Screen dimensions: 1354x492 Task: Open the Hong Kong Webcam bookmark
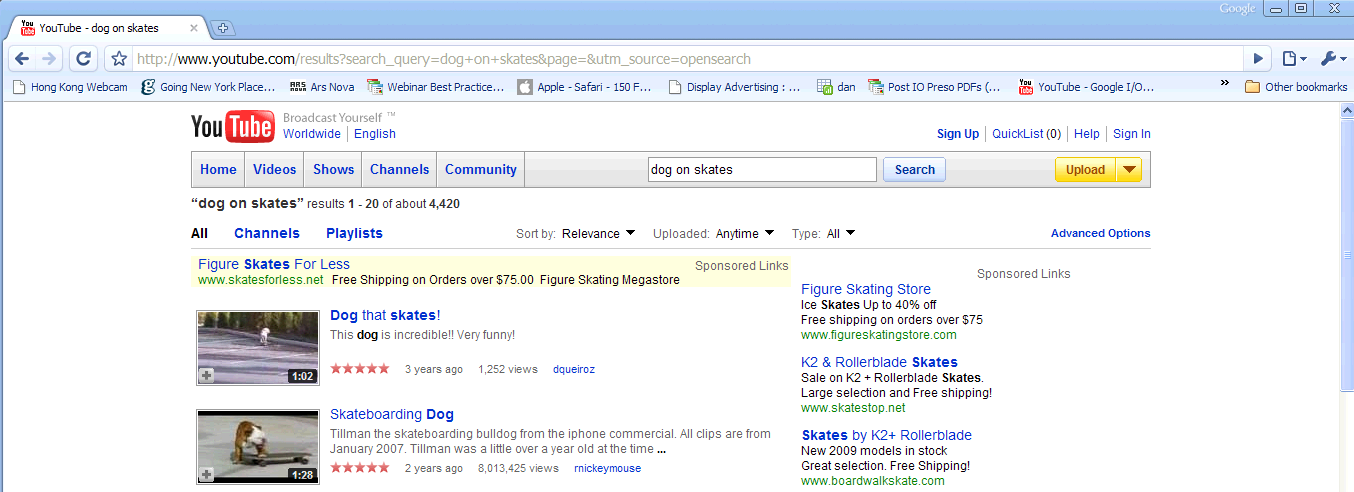click(x=70, y=87)
